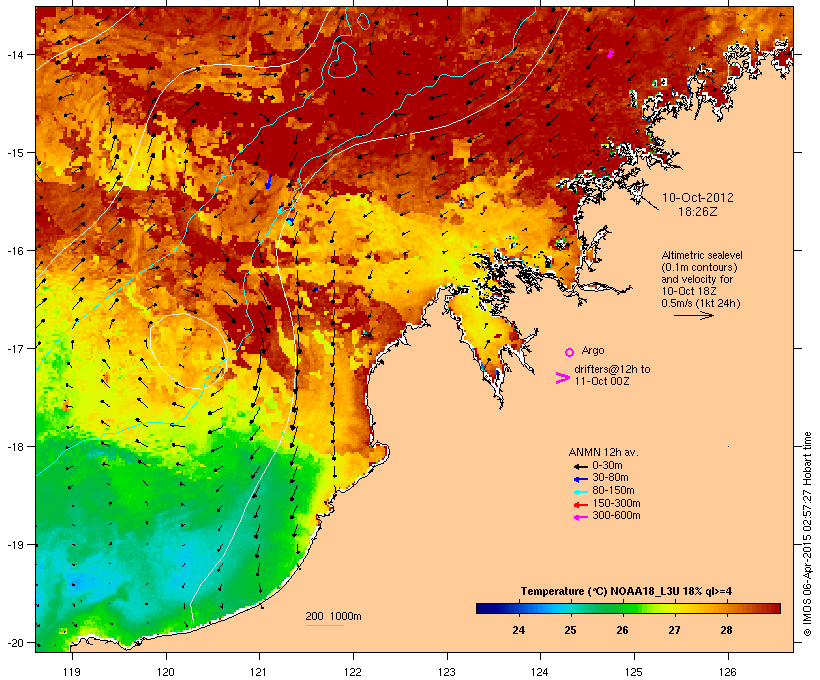820x680 pixels.
Task: Click the ANMN 12h av. heading
Action: click(x=603, y=452)
